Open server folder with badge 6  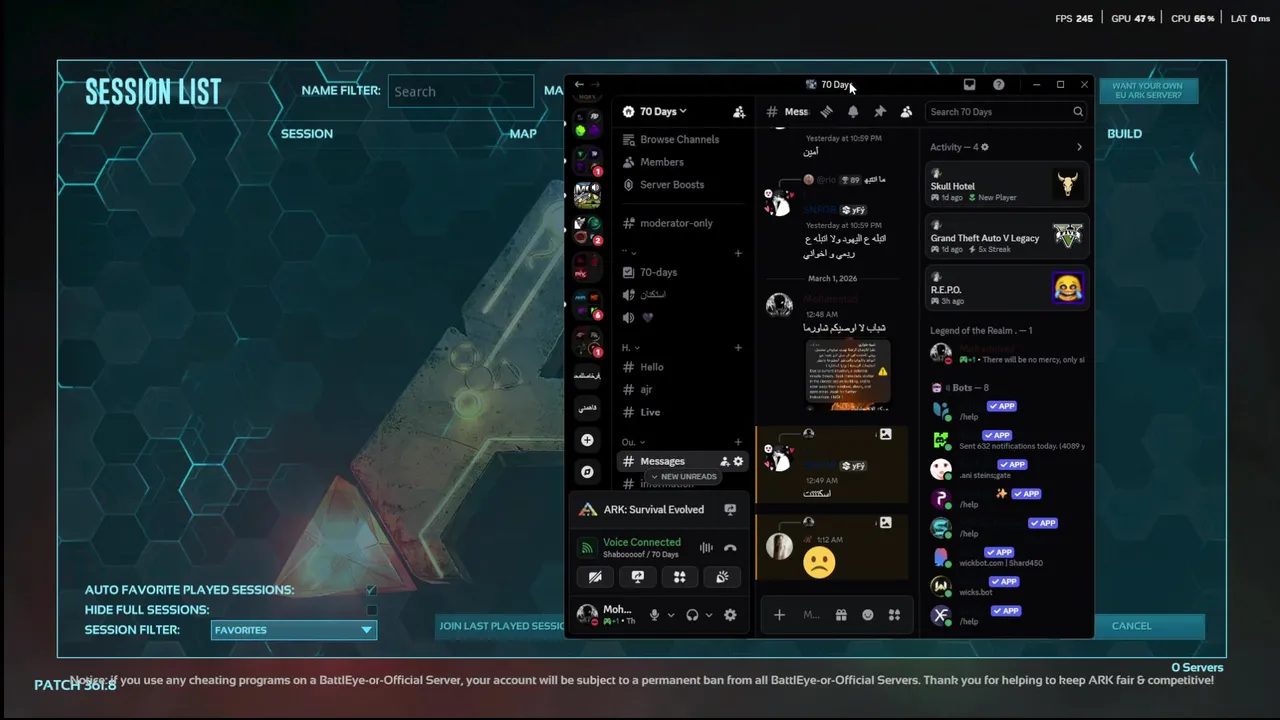(x=587, y=304)
